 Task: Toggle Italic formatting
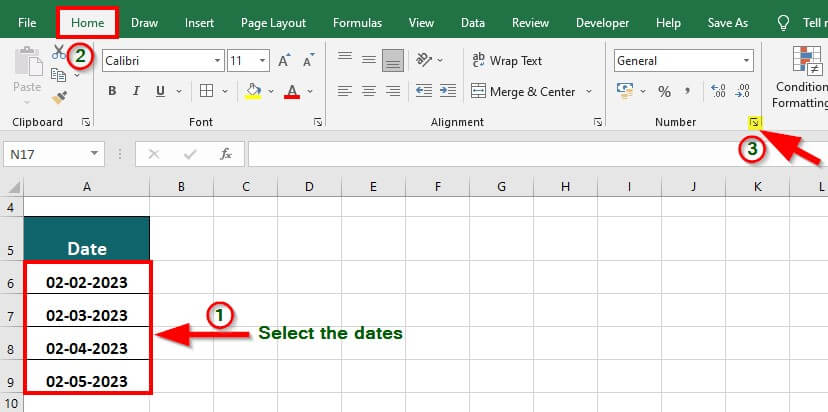click(136, 91)
